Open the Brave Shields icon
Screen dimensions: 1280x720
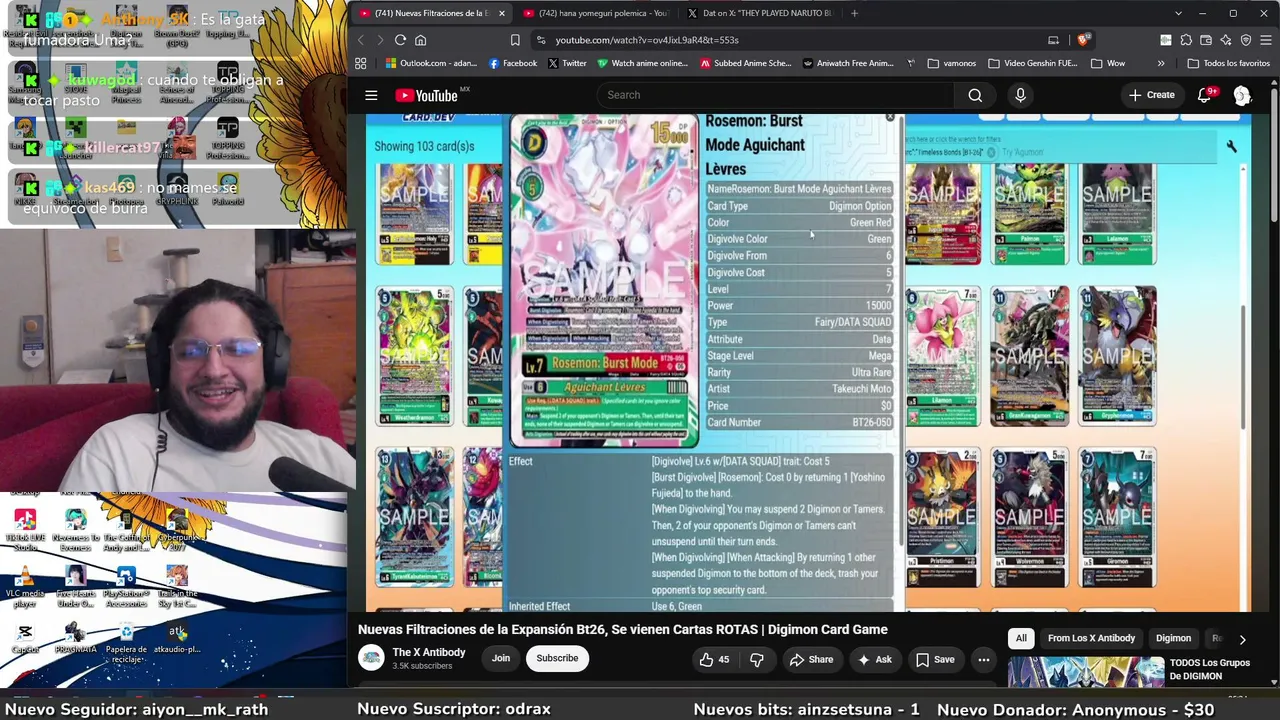point(1083,40)
